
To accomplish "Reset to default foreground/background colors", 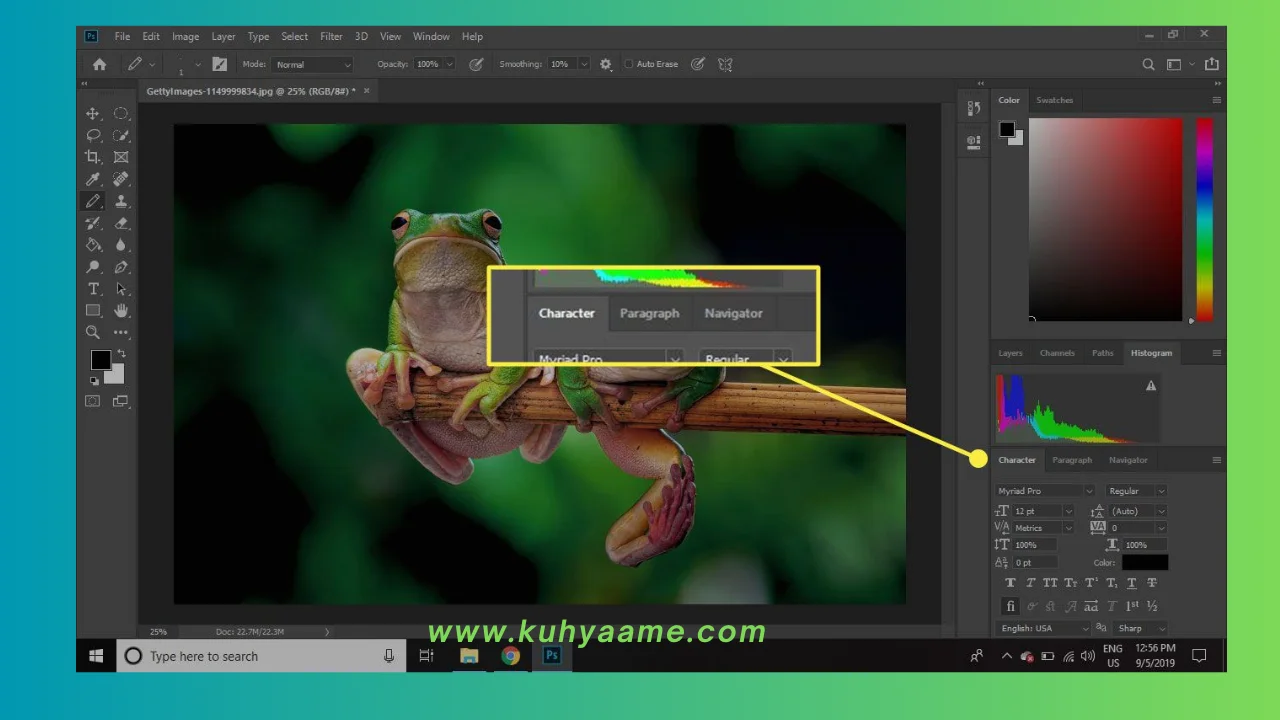I will [x=94, y=381].
